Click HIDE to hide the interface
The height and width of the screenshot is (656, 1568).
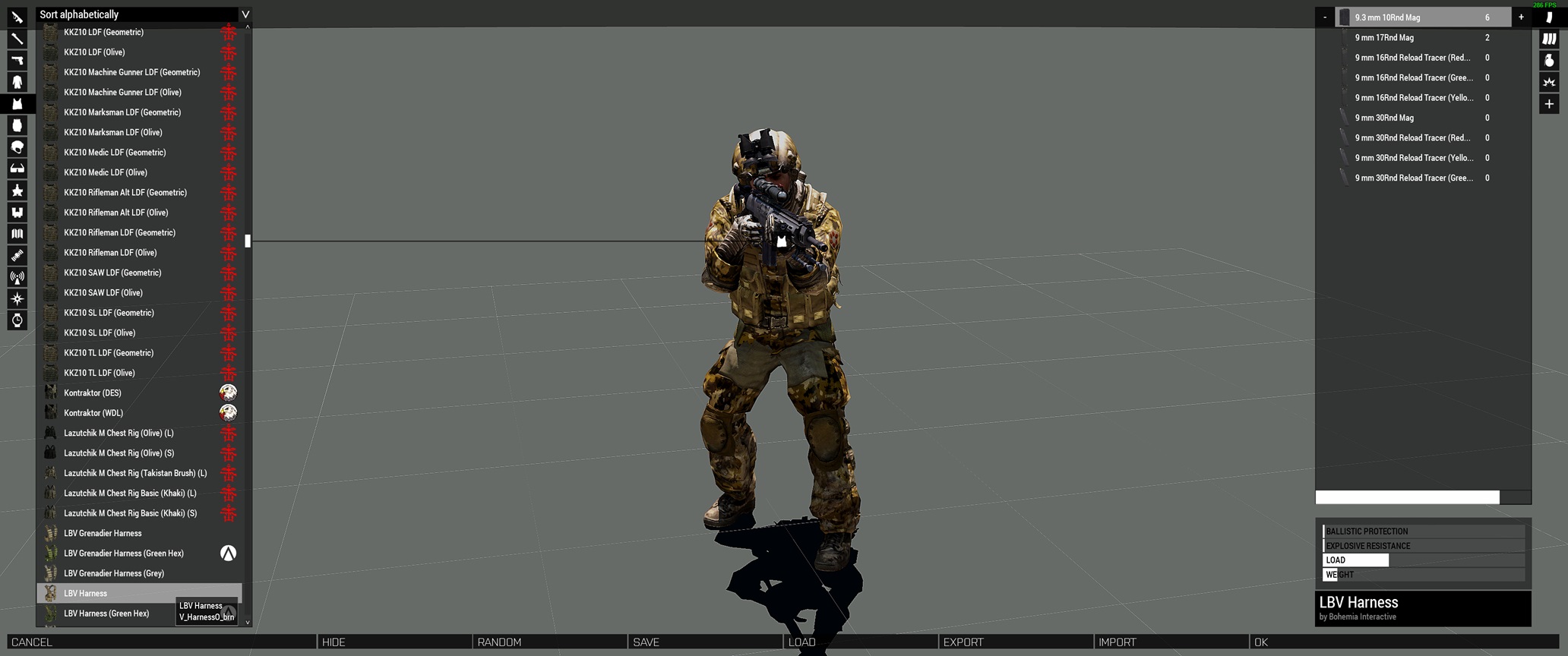[394, 642]
